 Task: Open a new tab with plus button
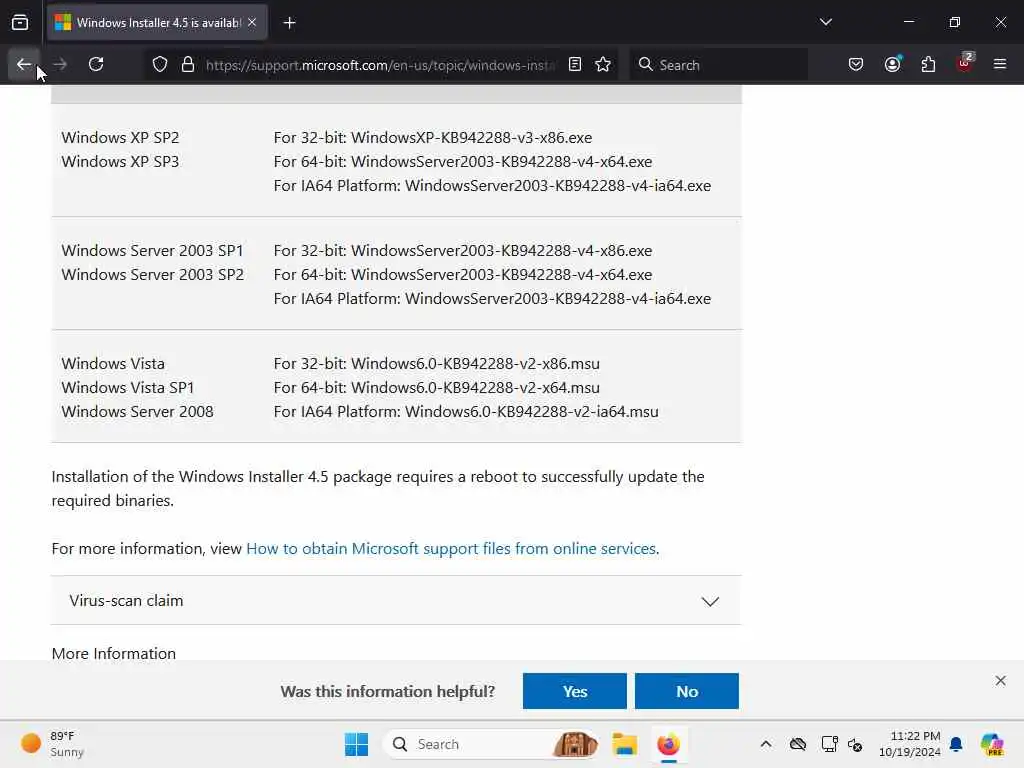[x=289, y=23]
